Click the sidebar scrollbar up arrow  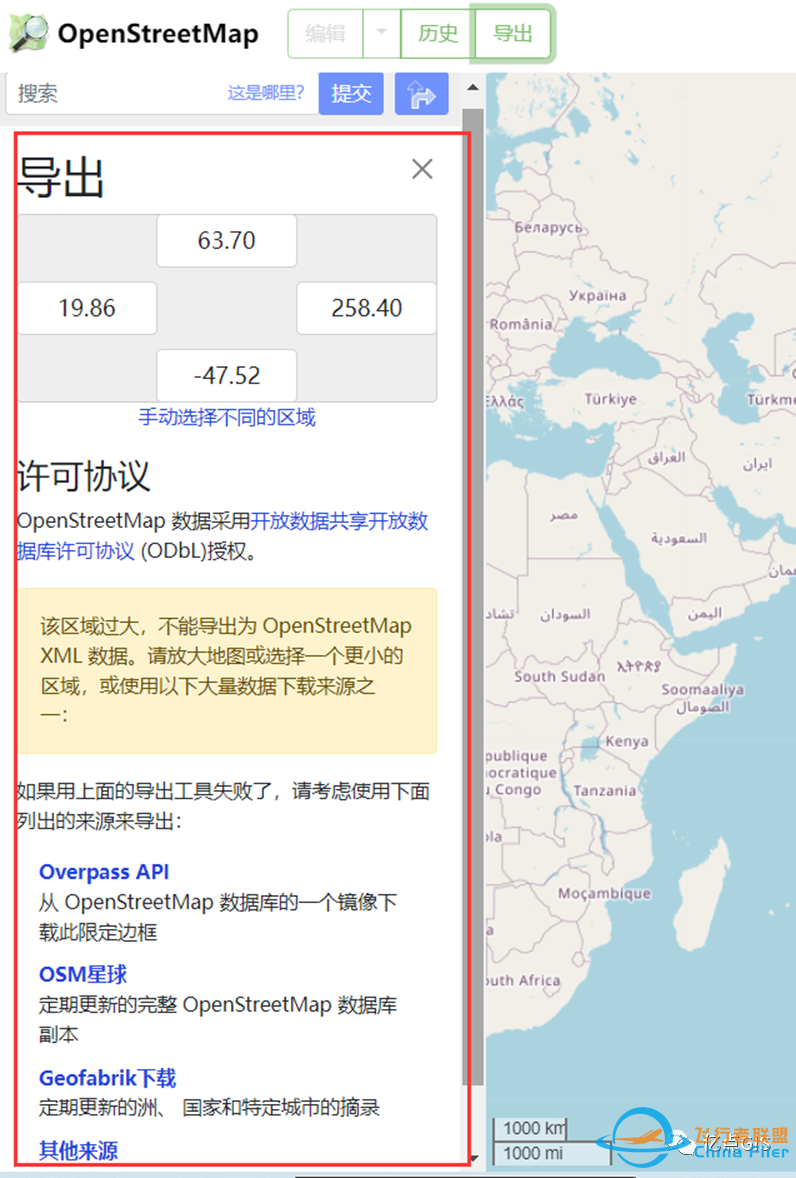473,87
